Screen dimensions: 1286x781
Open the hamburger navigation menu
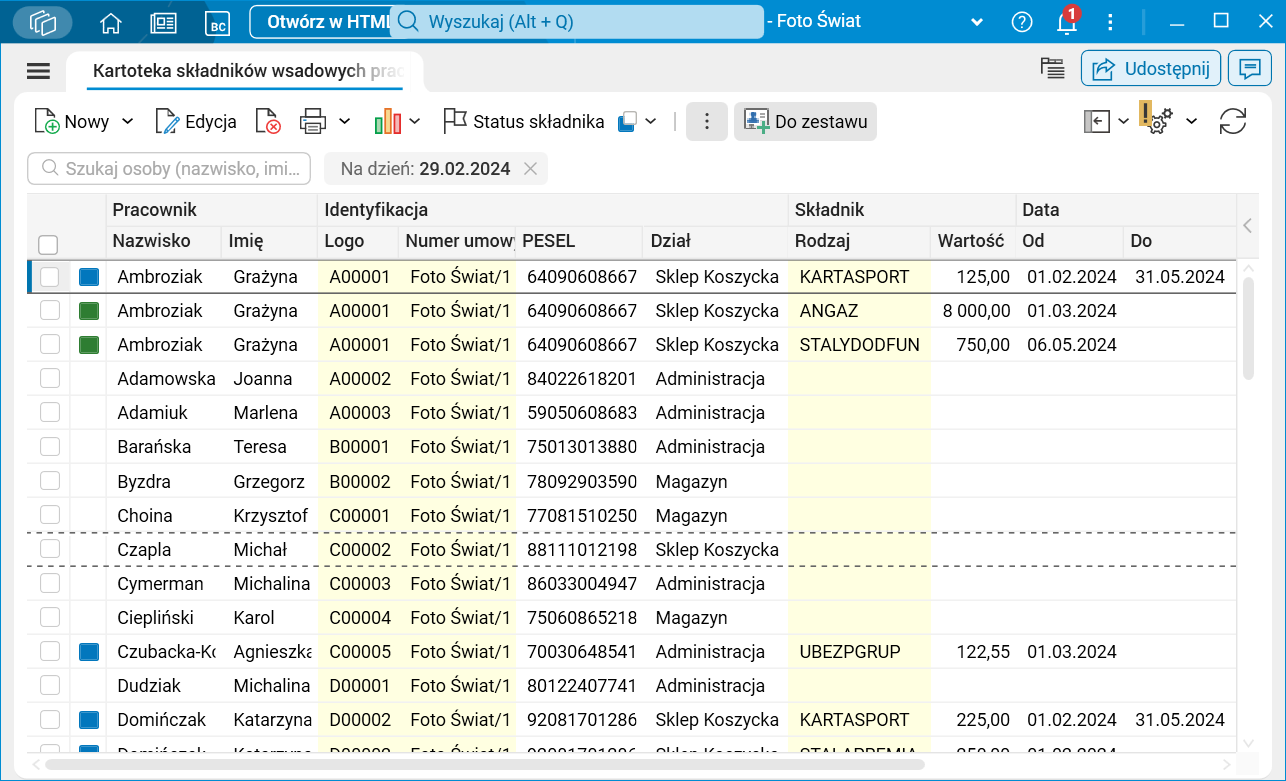point(38,70)
